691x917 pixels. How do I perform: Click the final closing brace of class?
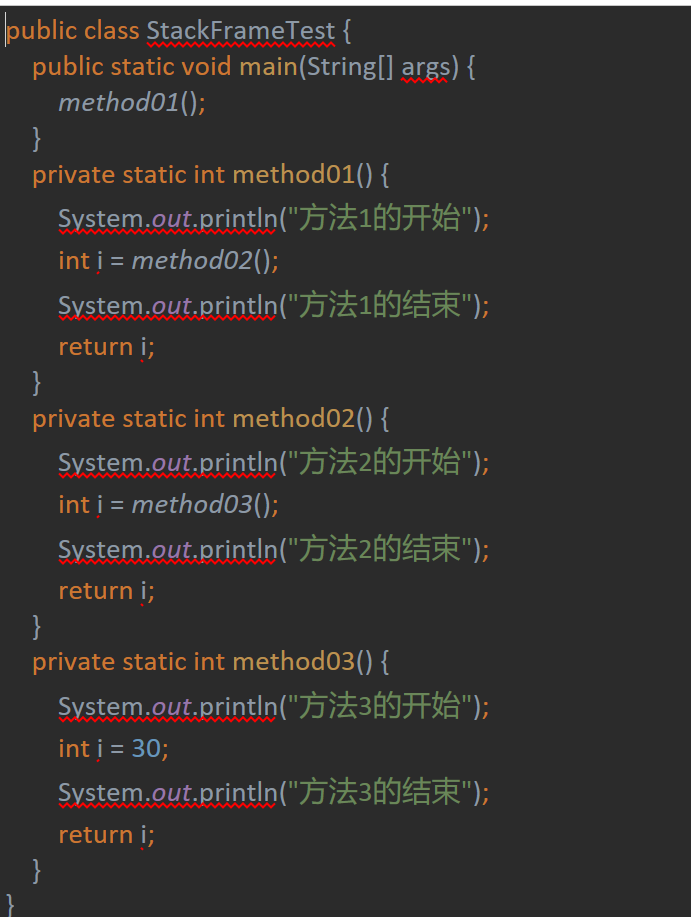click(10, 904)
